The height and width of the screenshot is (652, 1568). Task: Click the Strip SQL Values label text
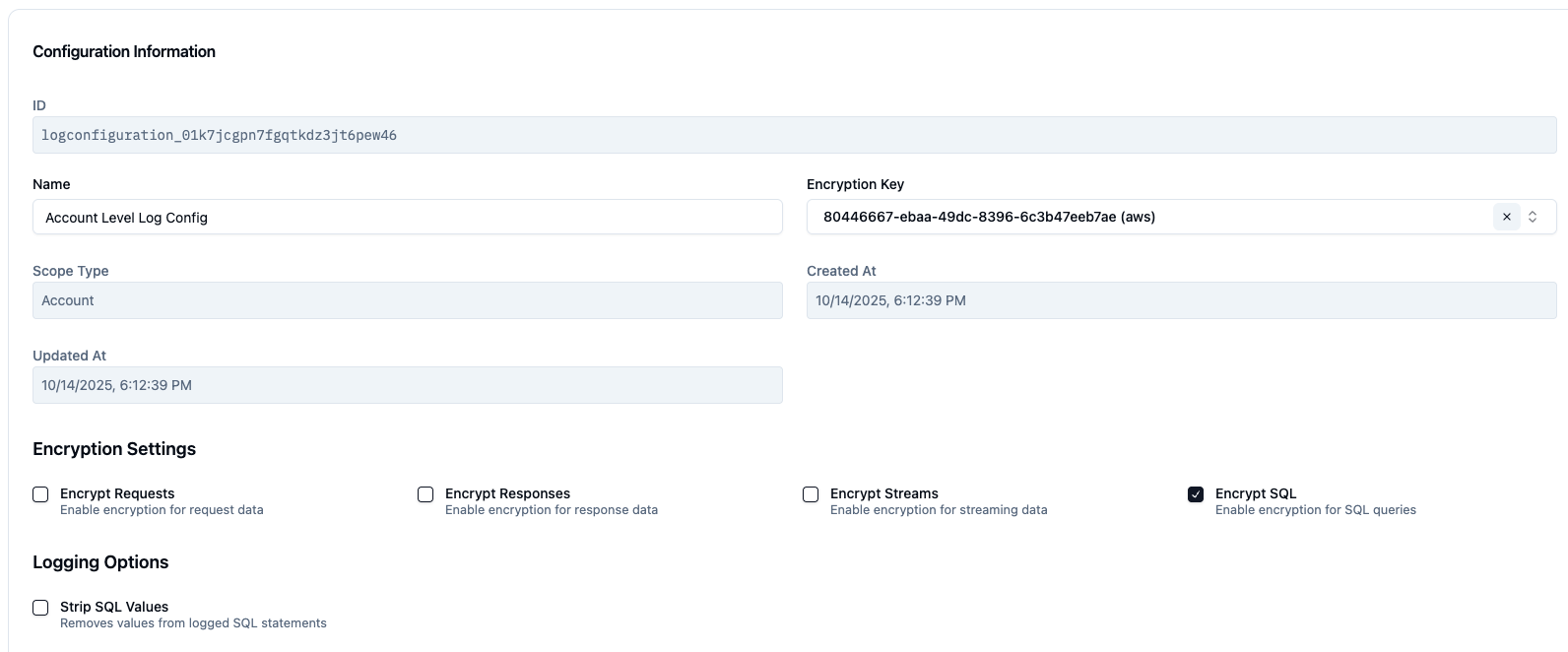tap(114, 607)
